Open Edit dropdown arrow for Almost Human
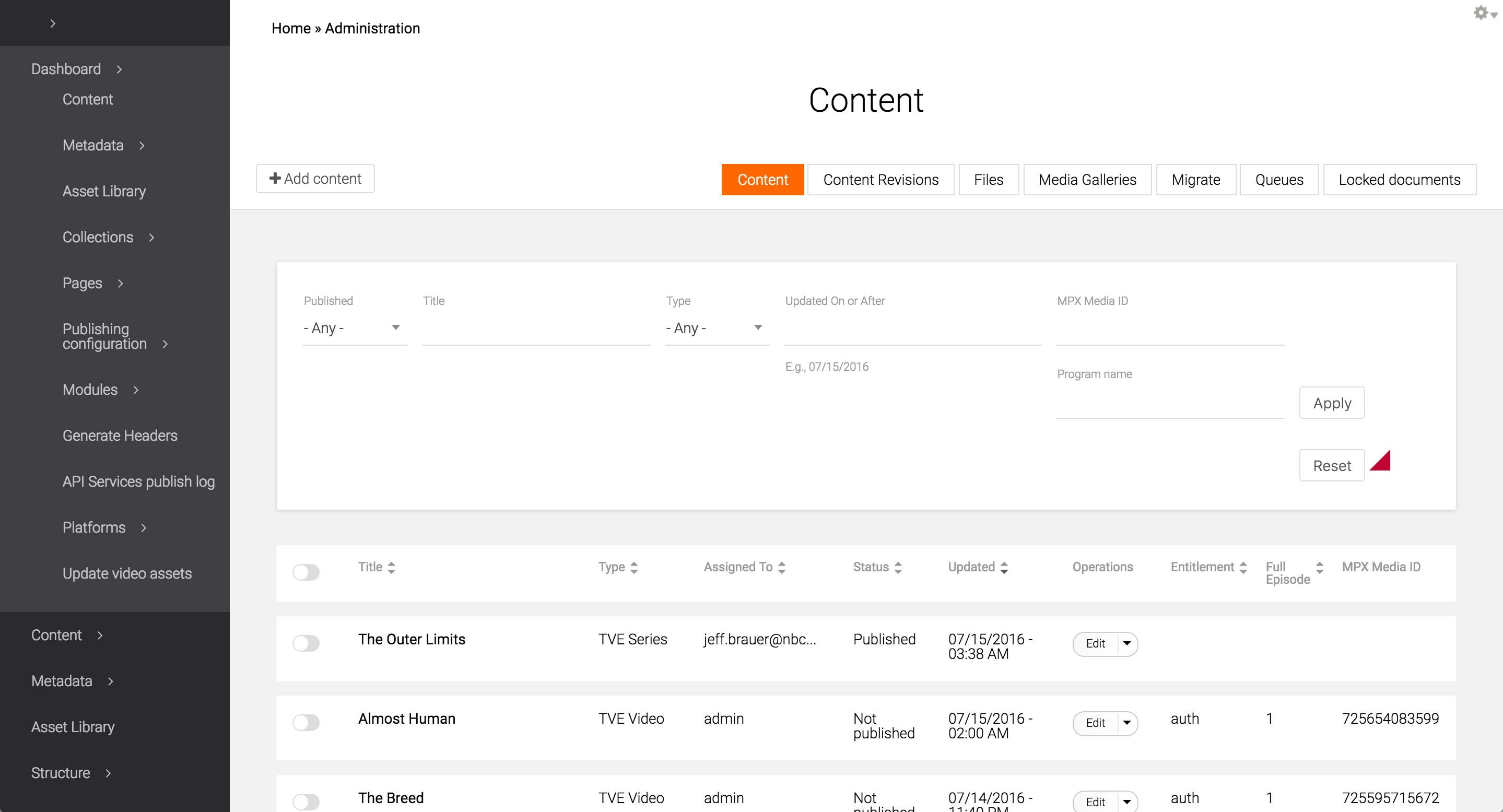The height and width of the screenshot is (812, 1503). pos(1126,723)
